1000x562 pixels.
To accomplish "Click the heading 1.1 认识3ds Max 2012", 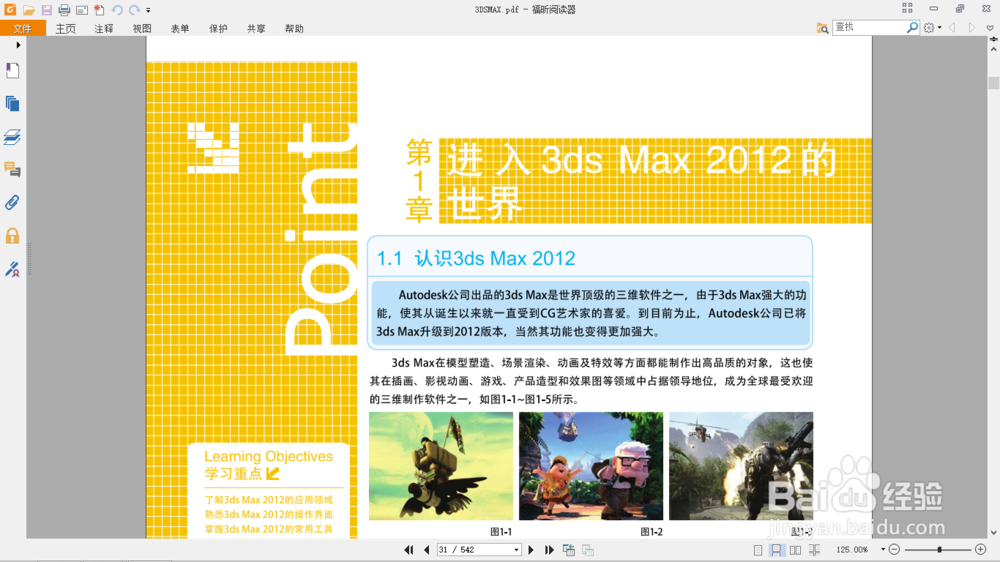I will coord(476,258).
